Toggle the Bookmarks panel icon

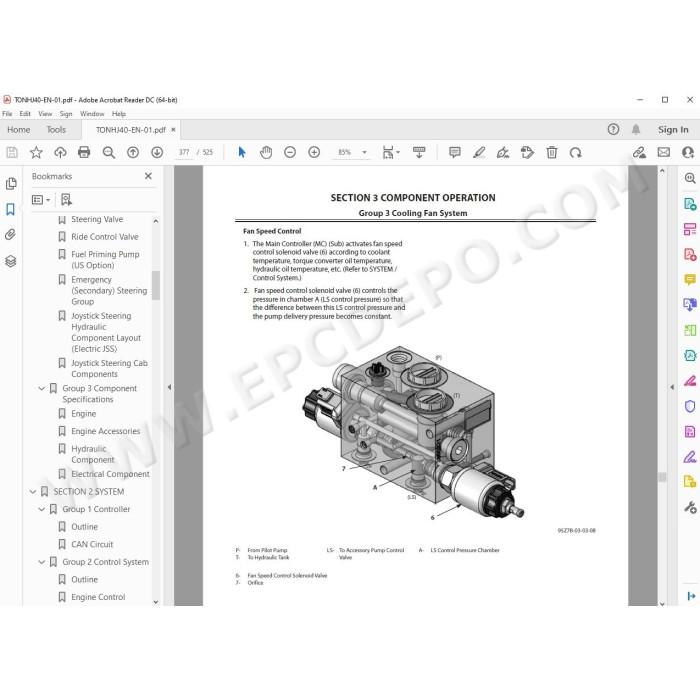pyautogui.click(x=11, y=209)
